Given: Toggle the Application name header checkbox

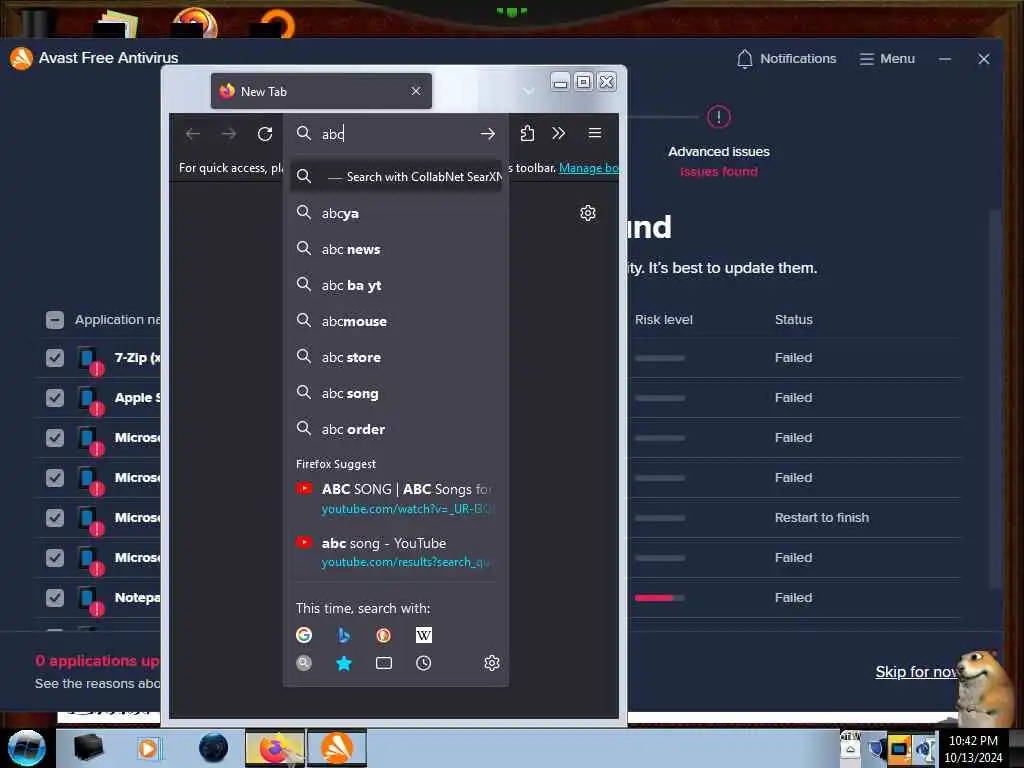Looking at the screenshot, I should click(55, 320).
